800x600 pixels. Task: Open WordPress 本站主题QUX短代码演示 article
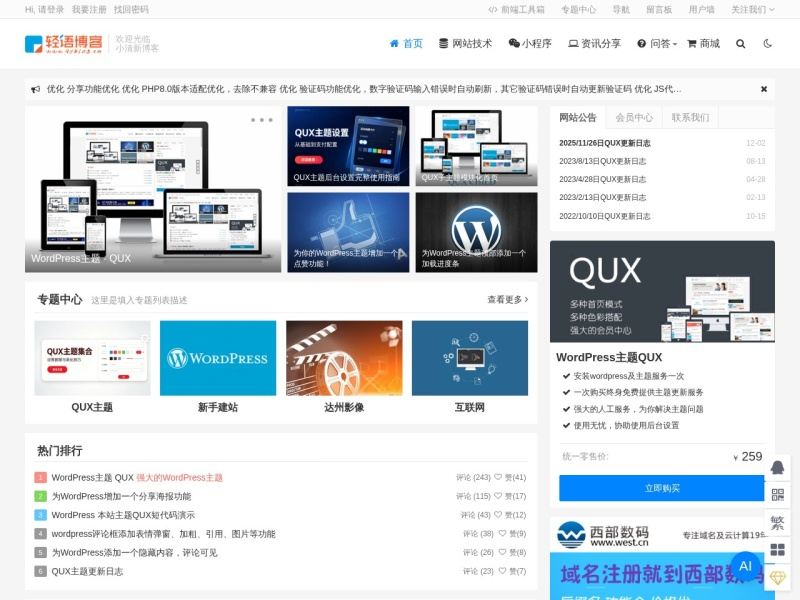[123, 515]
